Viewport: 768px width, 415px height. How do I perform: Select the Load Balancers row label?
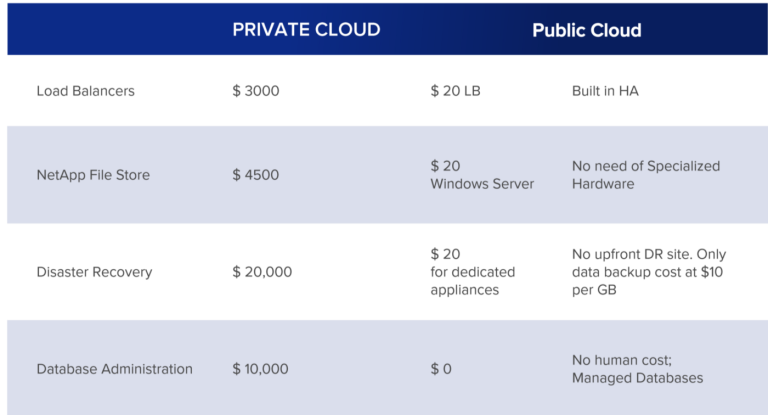pyautogui.click(x=85, y=91)
